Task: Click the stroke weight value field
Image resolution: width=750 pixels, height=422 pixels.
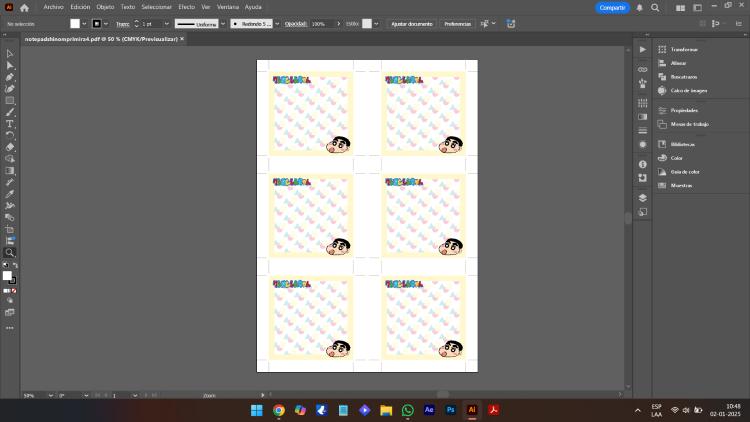Action: click(x=151, y=24)
